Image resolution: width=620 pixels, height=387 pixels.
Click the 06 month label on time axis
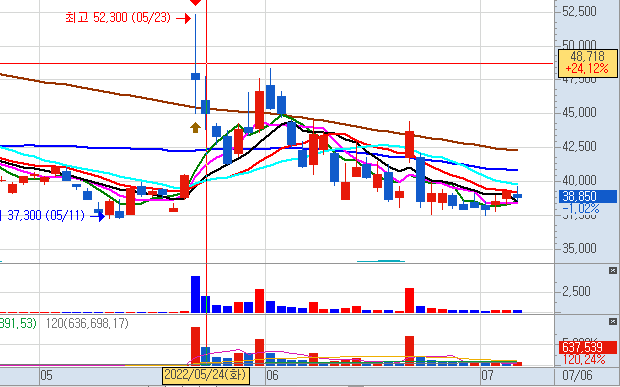pyautogui.click(x=272, y=375)
